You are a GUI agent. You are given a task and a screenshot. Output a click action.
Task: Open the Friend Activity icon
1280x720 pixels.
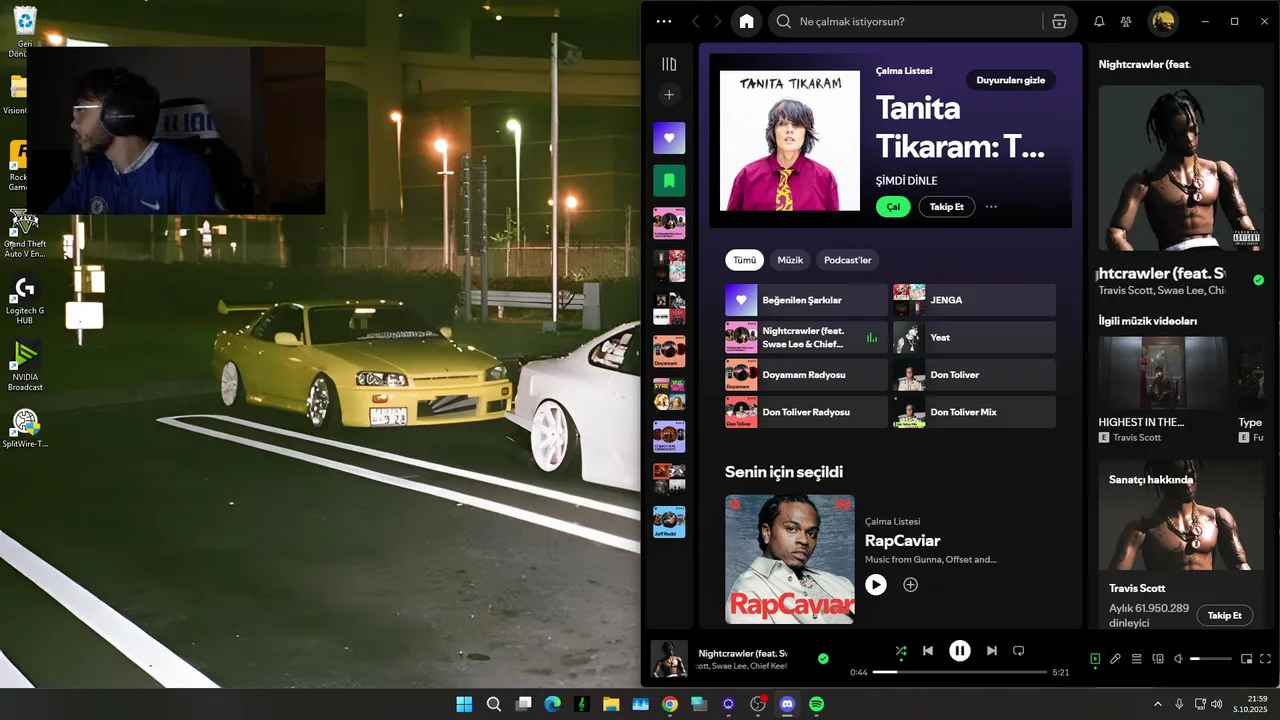(x=1127, y=21)
